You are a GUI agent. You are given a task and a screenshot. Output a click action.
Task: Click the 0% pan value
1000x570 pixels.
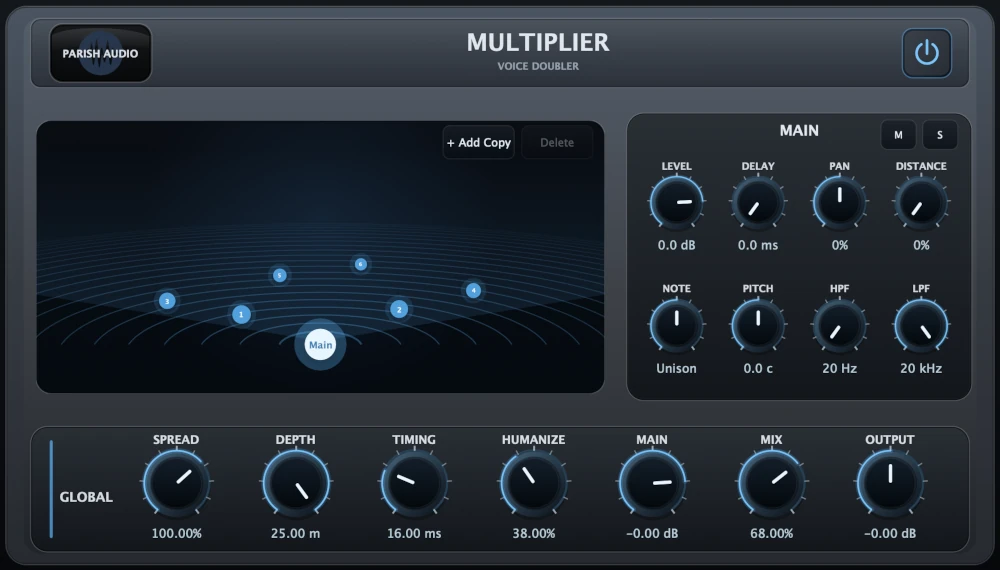(x=839, y=245)
